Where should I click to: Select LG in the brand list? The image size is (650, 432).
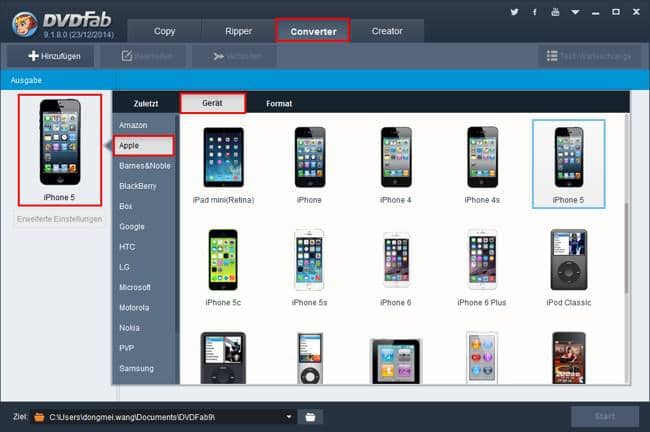144,267
